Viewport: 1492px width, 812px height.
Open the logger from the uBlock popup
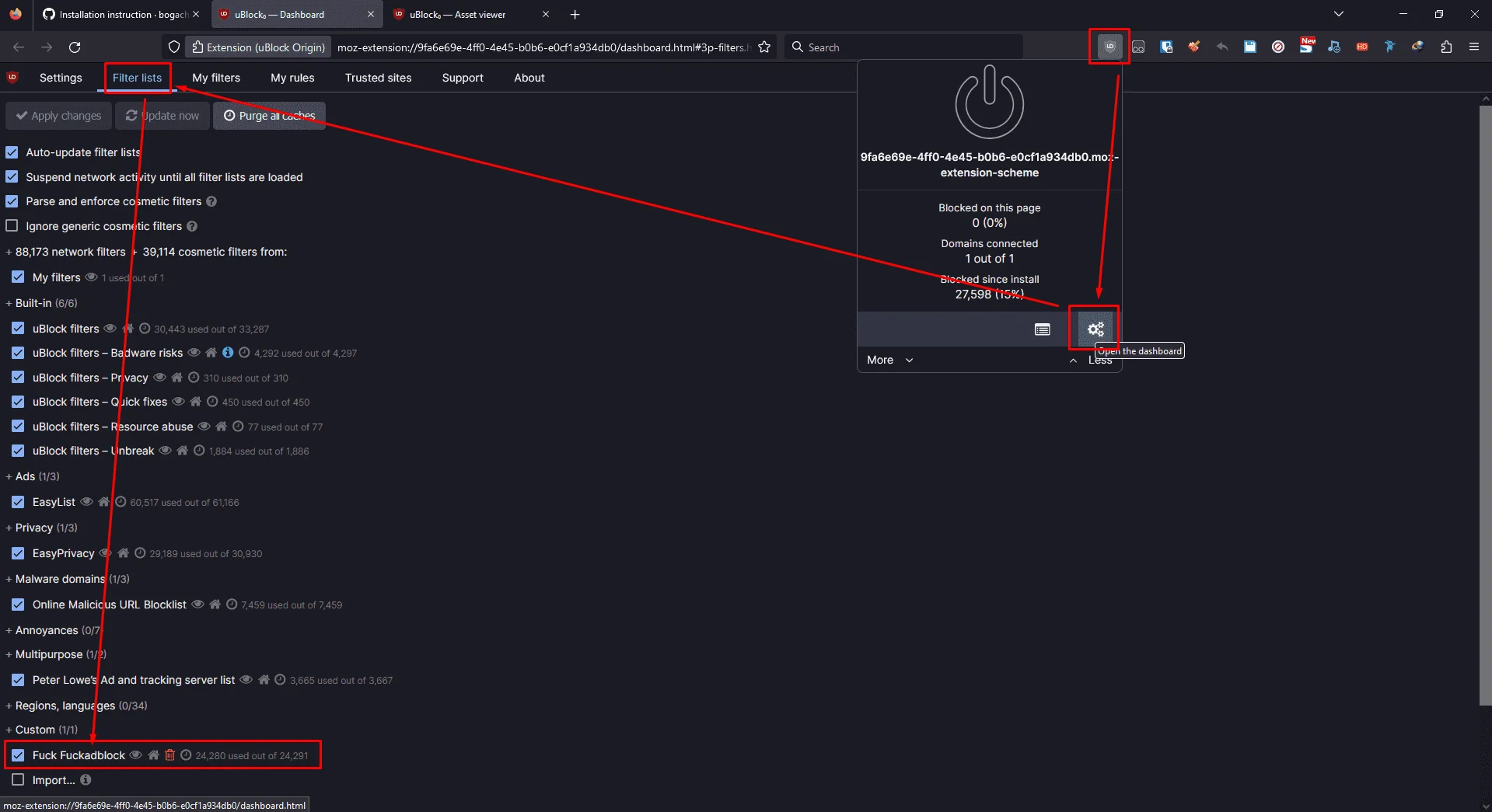coord(1043,329)
